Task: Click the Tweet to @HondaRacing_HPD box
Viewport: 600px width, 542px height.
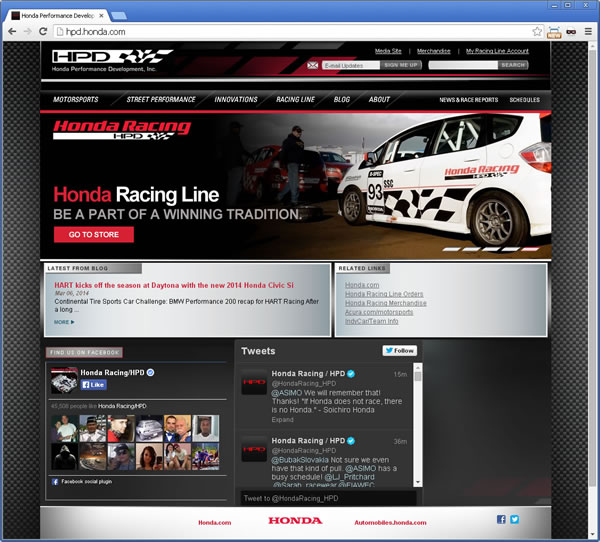Action: point(327,498)
